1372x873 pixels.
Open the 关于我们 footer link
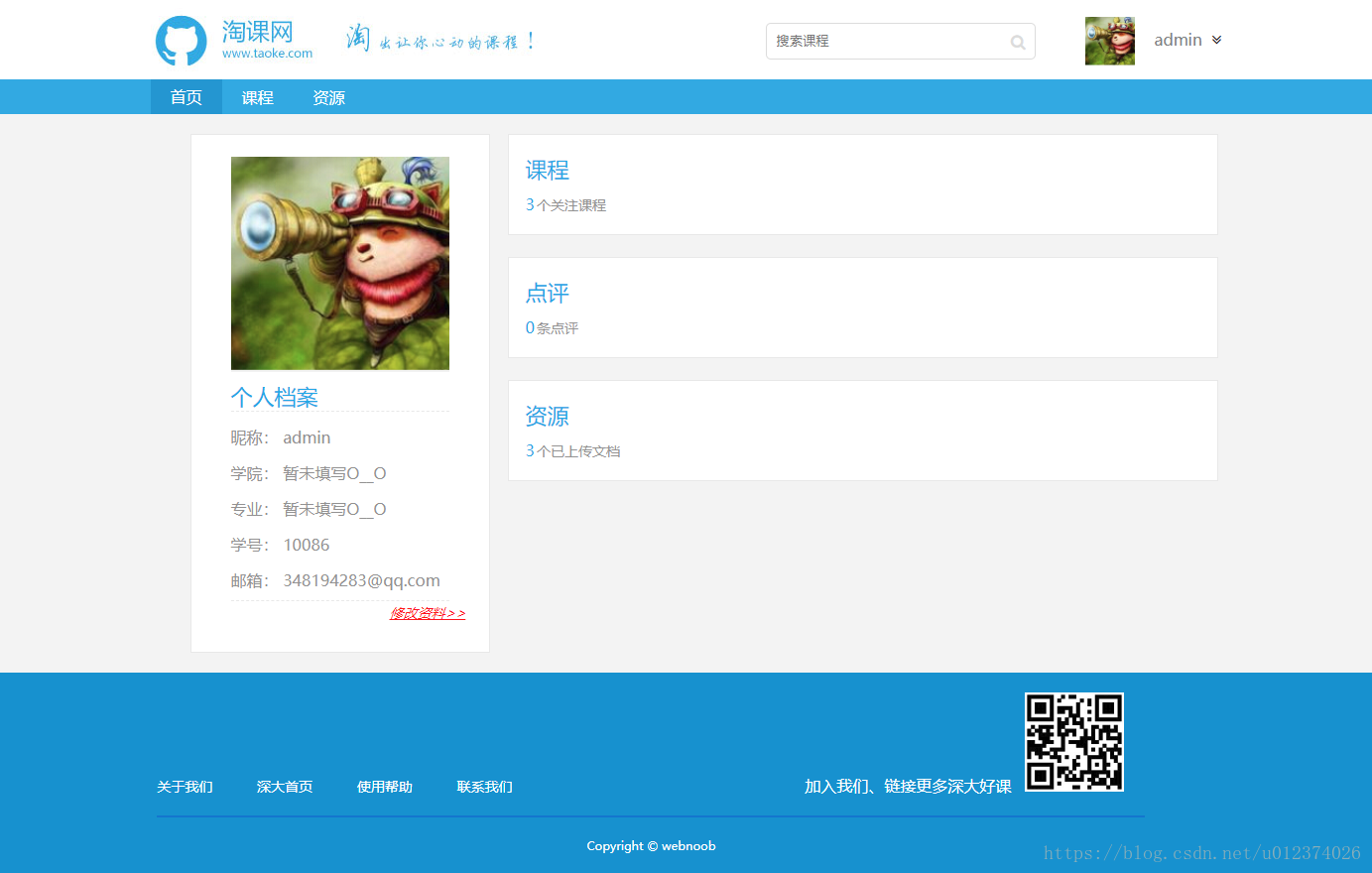click(x=186, y=787)
